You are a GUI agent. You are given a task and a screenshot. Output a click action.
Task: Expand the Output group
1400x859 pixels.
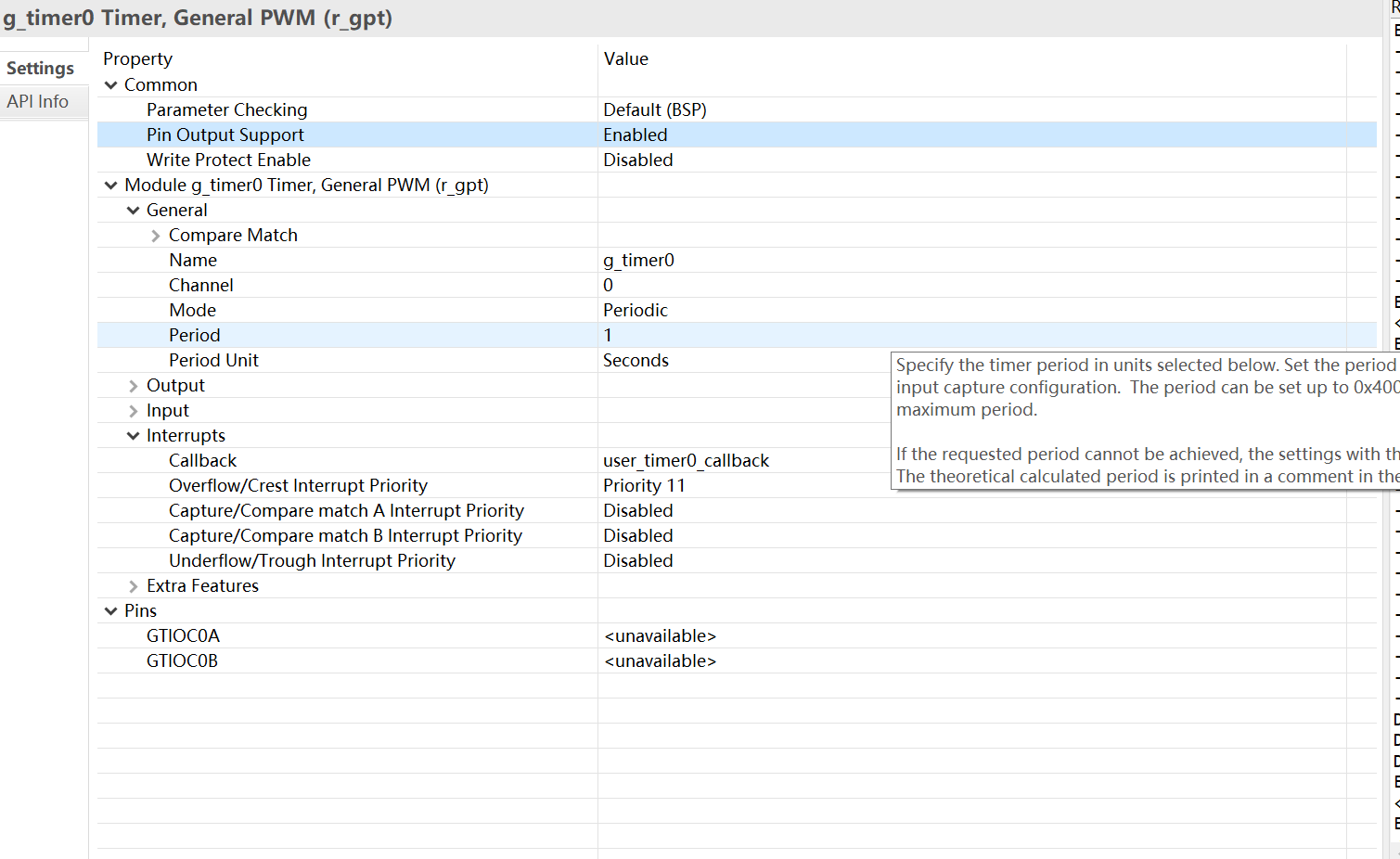pos(133,386)
